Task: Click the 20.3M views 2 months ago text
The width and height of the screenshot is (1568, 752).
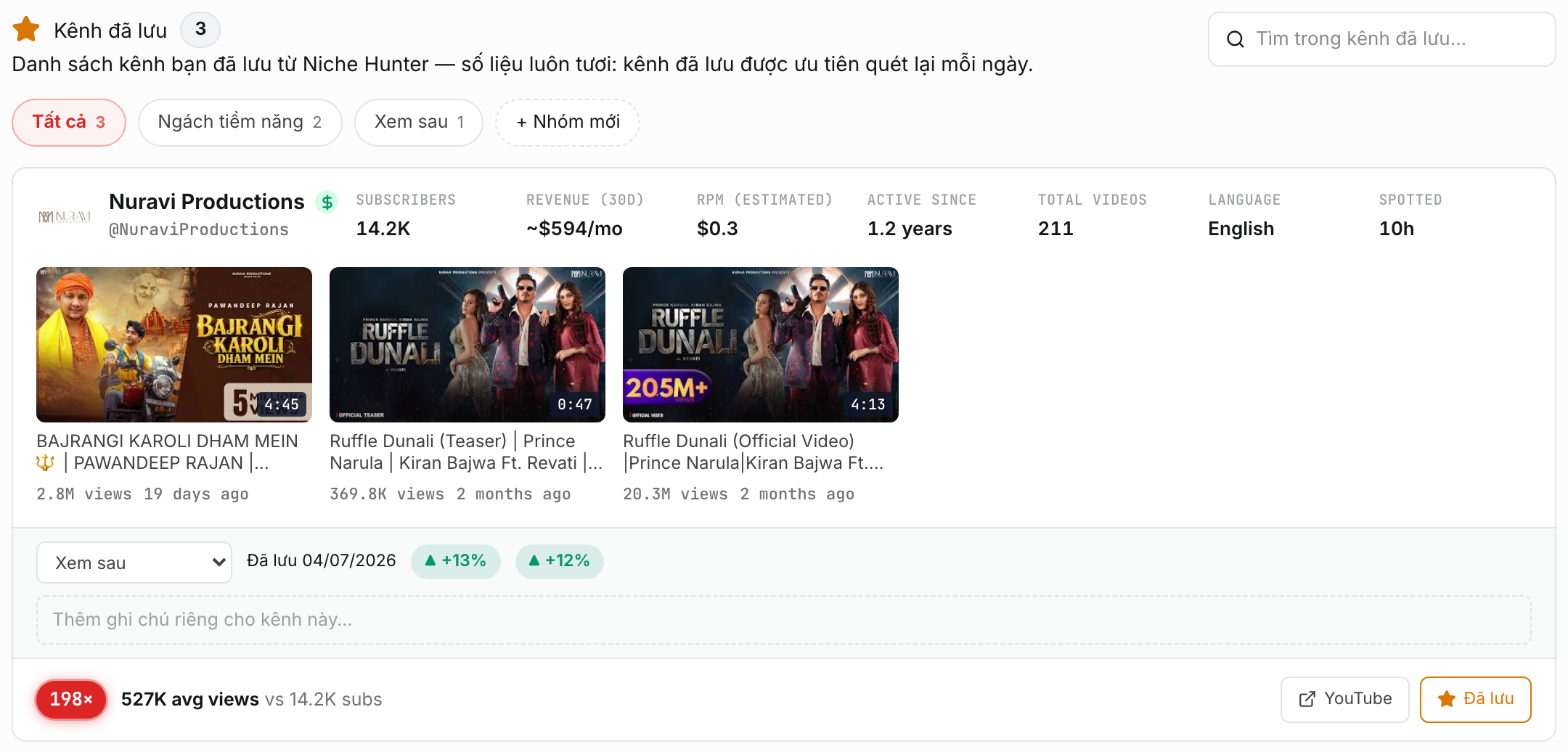Action: (739, 494)
